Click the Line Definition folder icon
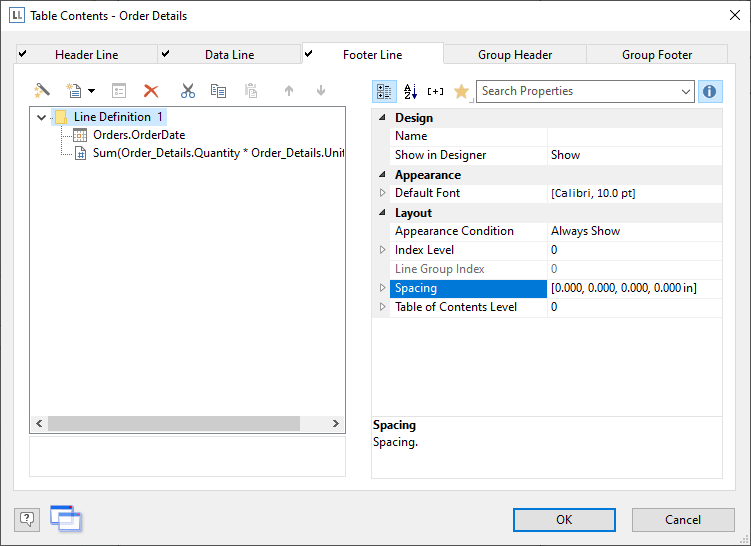Screen dimensions: 751x546 pos(61,117)
